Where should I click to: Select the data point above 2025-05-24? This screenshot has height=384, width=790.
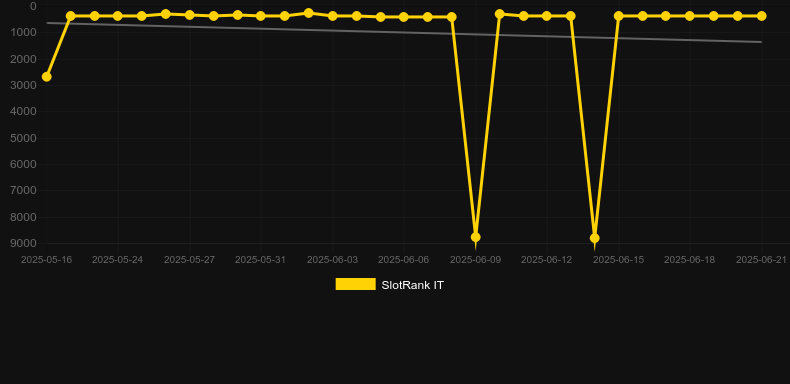[117, 16]
